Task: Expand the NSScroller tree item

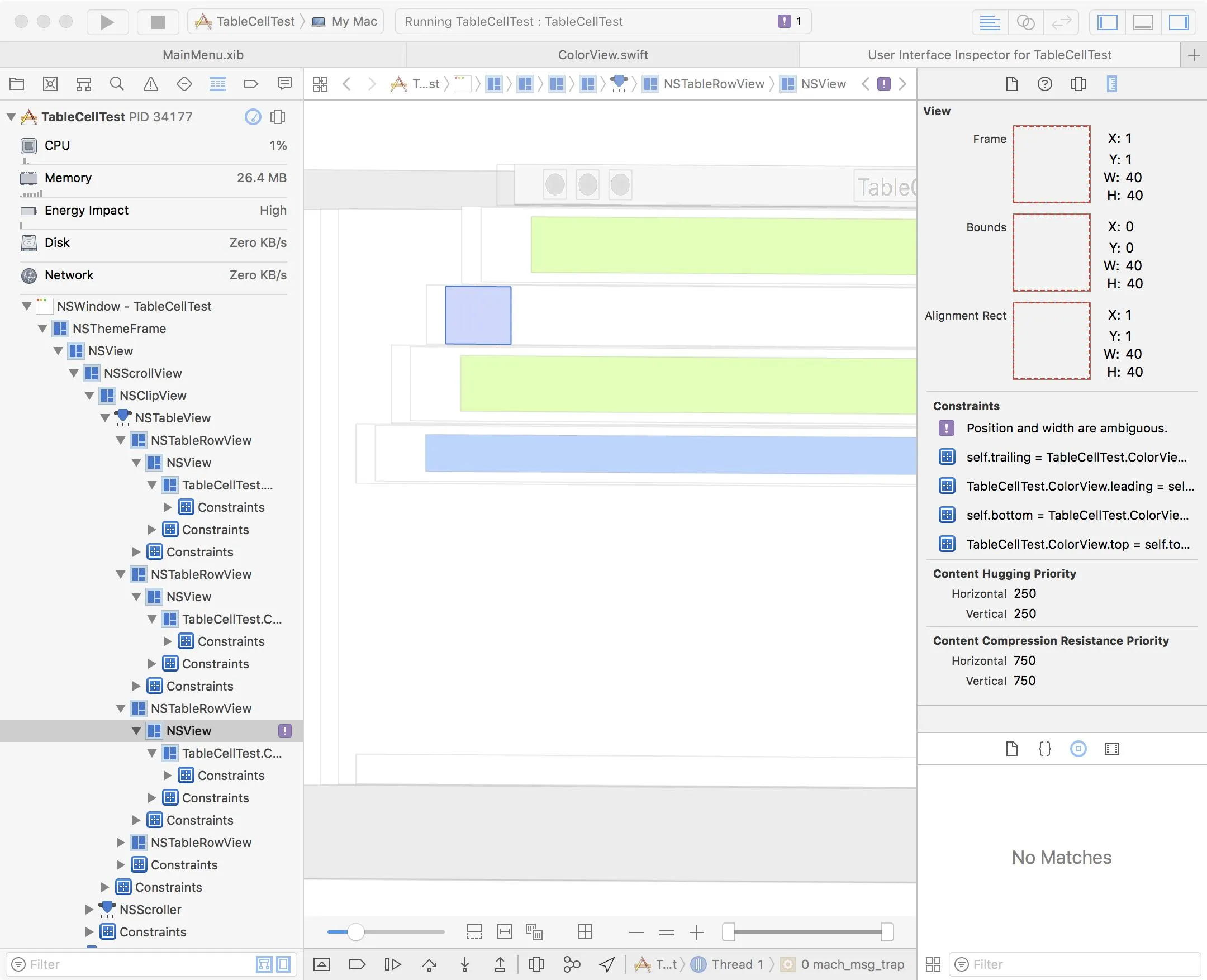Action: click(89, 910)
